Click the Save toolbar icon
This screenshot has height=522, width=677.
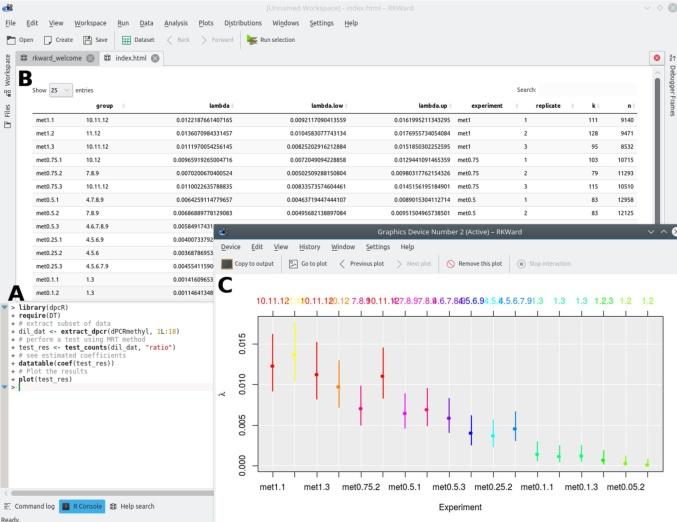click(95, 40)
